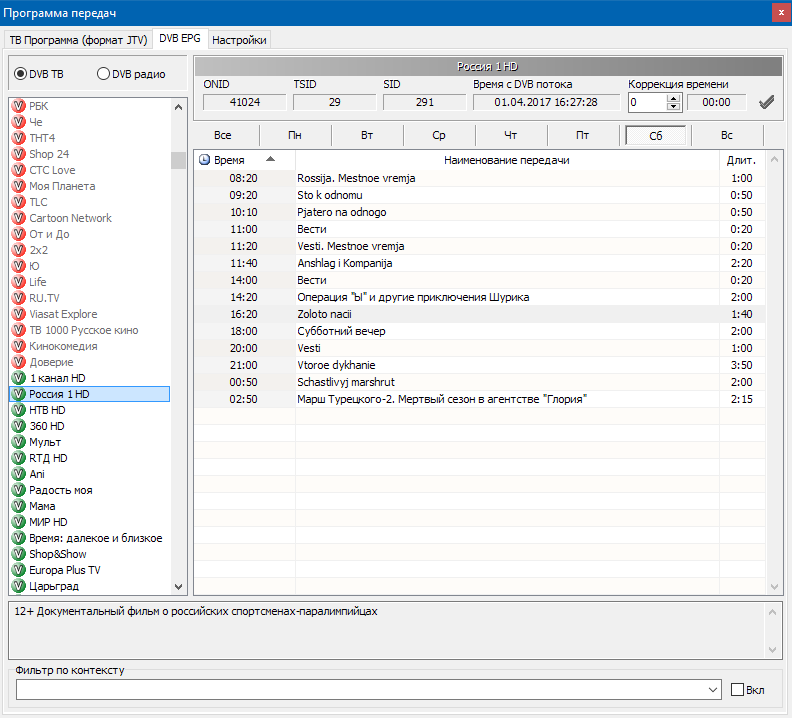The width and height of the screenshot is (792, 718).
Task: Click the red icon beside Cartoon Network
Action: click(x=18, y=218)
